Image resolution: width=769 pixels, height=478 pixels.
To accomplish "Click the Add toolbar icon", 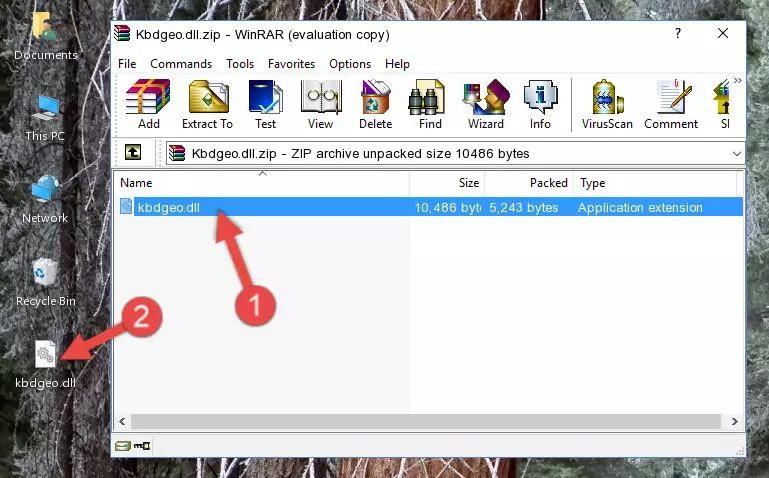I will [148, 104].
